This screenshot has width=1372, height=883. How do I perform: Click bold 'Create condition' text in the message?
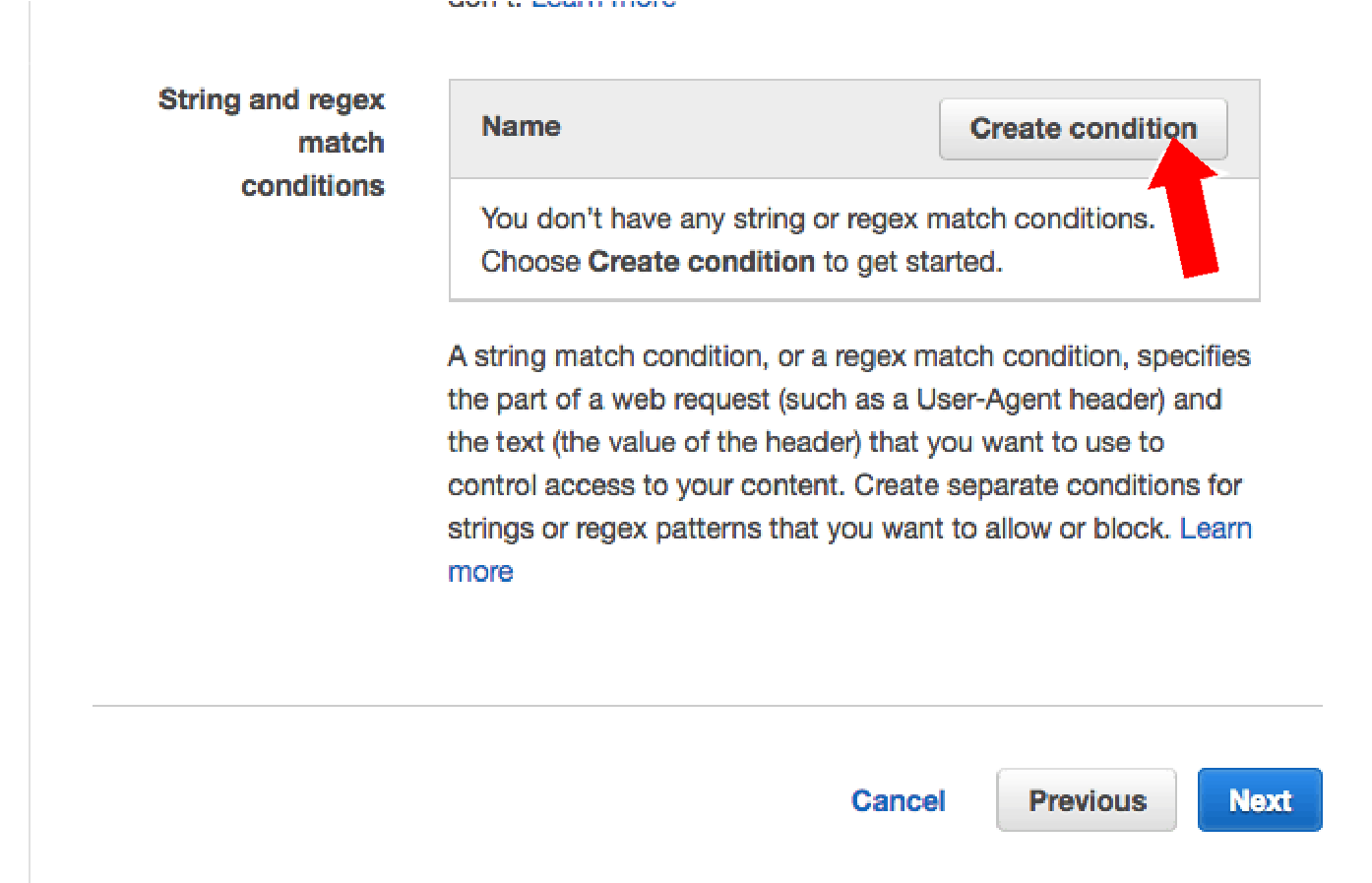click(702, 262)
